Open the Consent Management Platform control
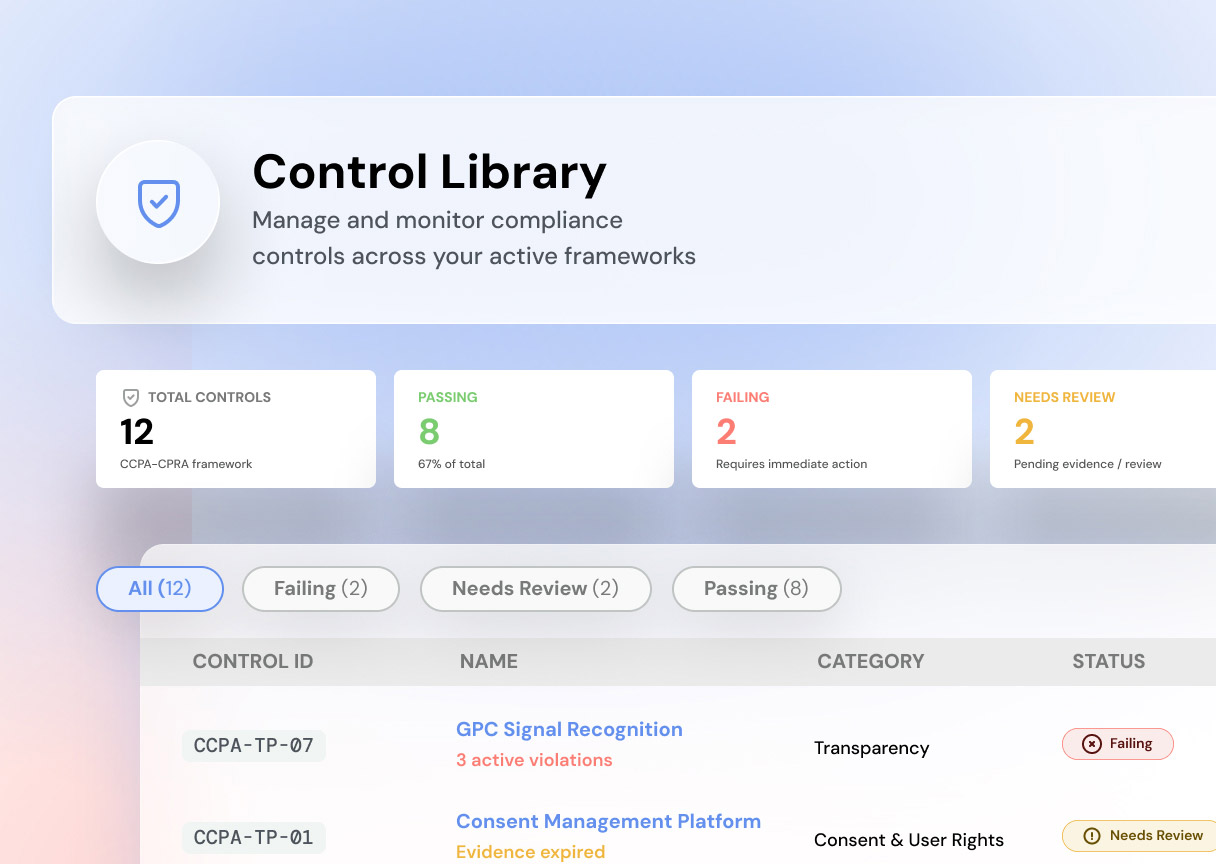The width and height of the screenshot is (1216, 864). (608, 822)
